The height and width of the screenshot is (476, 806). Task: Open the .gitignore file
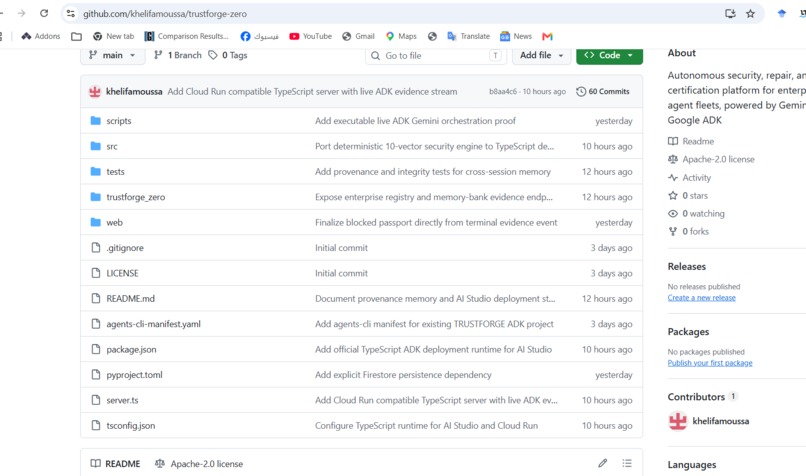click(x=125, y=248)
